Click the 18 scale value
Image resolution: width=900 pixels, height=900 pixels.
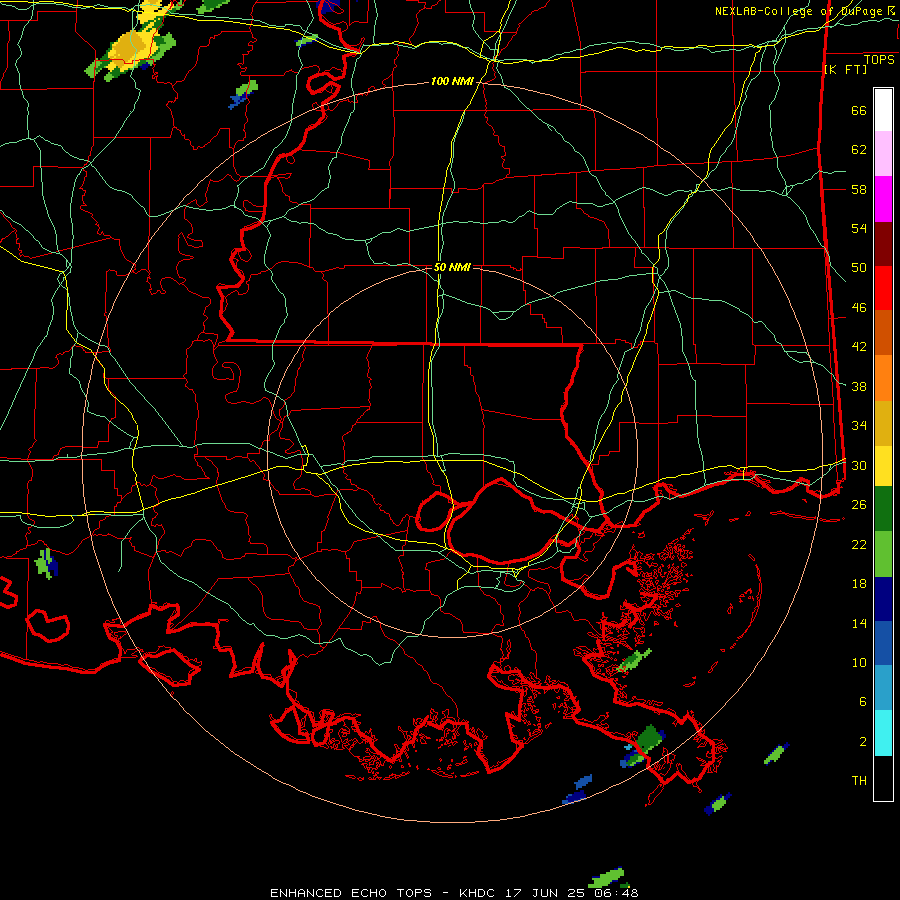click(x=859, y=584)
